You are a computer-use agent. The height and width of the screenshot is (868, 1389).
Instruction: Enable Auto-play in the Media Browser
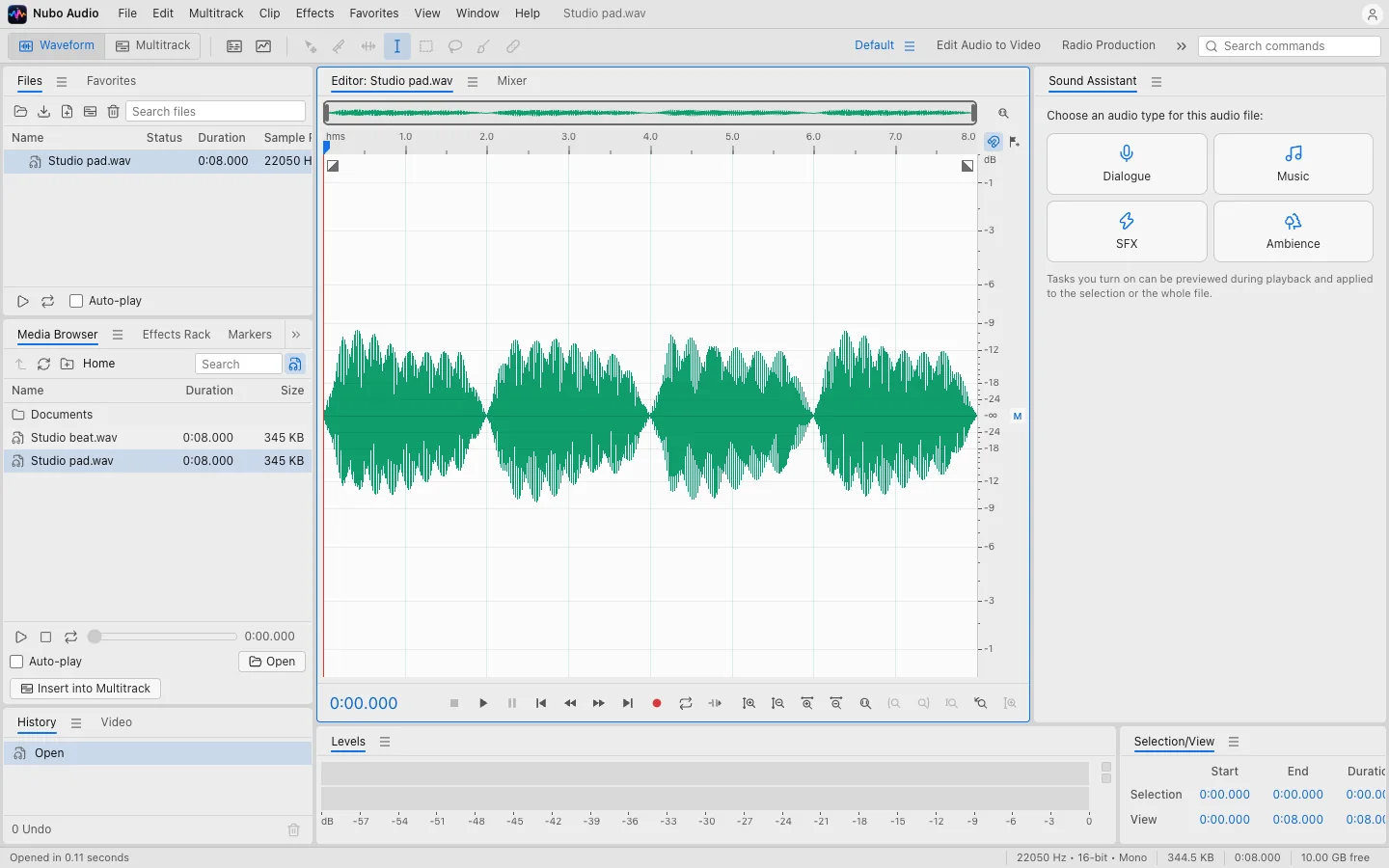click(x=16, y=662)
